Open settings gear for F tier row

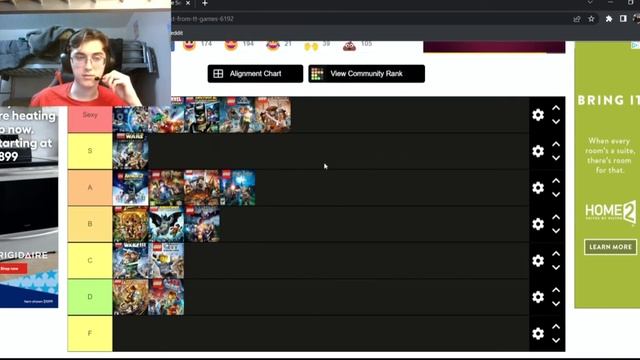click(x=538, y=333)
